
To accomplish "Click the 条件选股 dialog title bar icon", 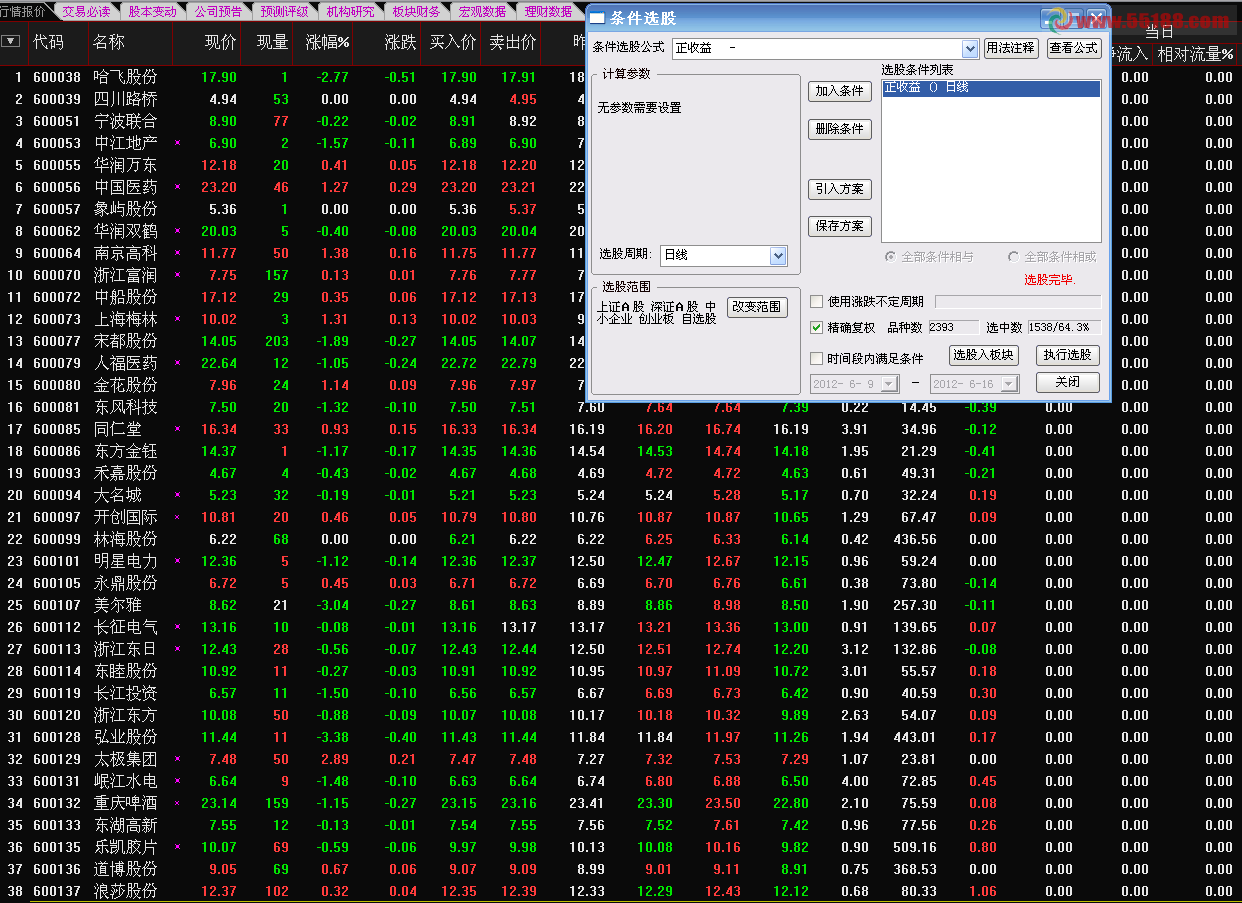I will pyautogui.click(x=597, y=18).
